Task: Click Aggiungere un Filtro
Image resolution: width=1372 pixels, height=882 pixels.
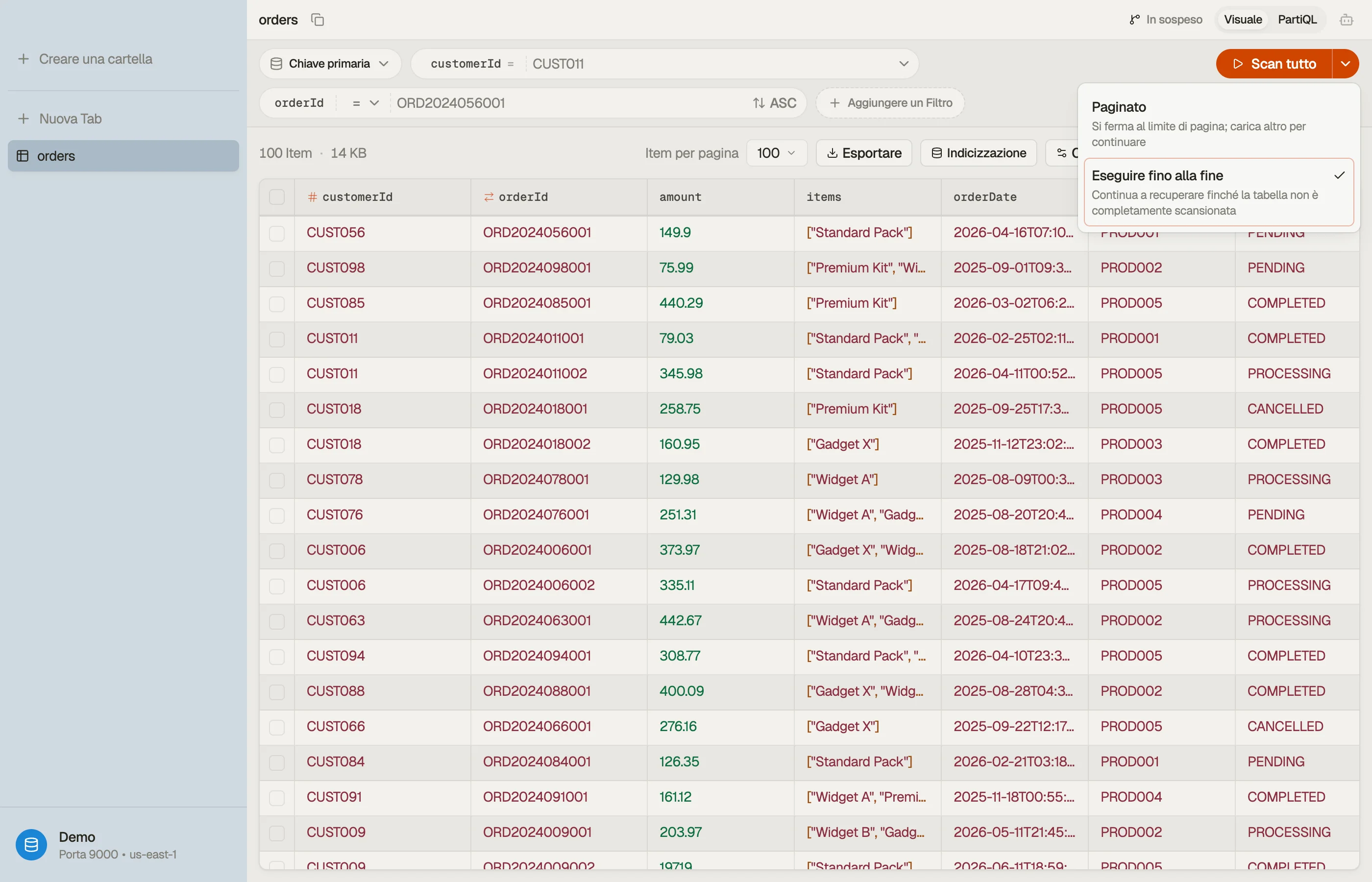Action: pyautogui.click(x=890, y=103)
